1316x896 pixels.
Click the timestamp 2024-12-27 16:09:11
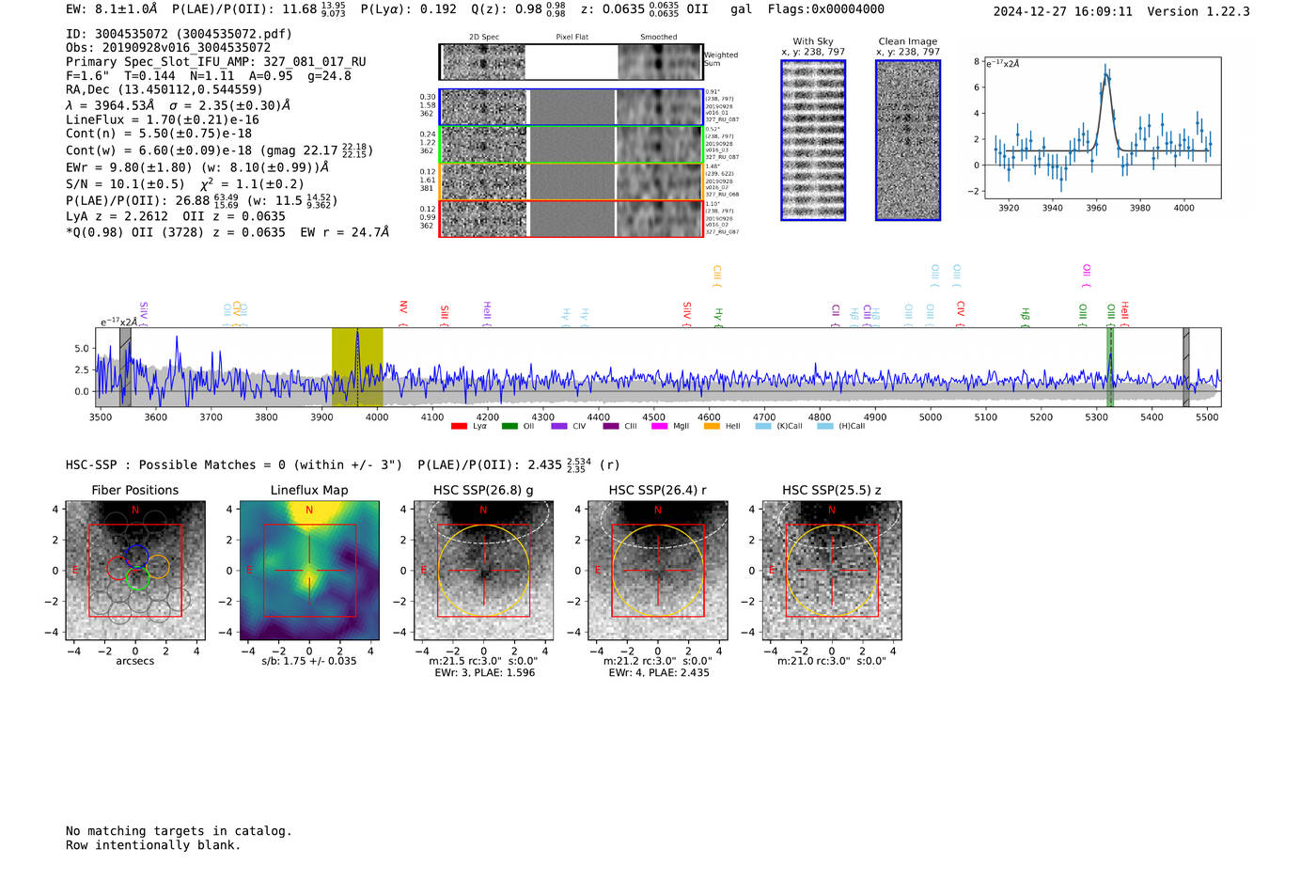pyautogui.click(x=1063, y=12)
